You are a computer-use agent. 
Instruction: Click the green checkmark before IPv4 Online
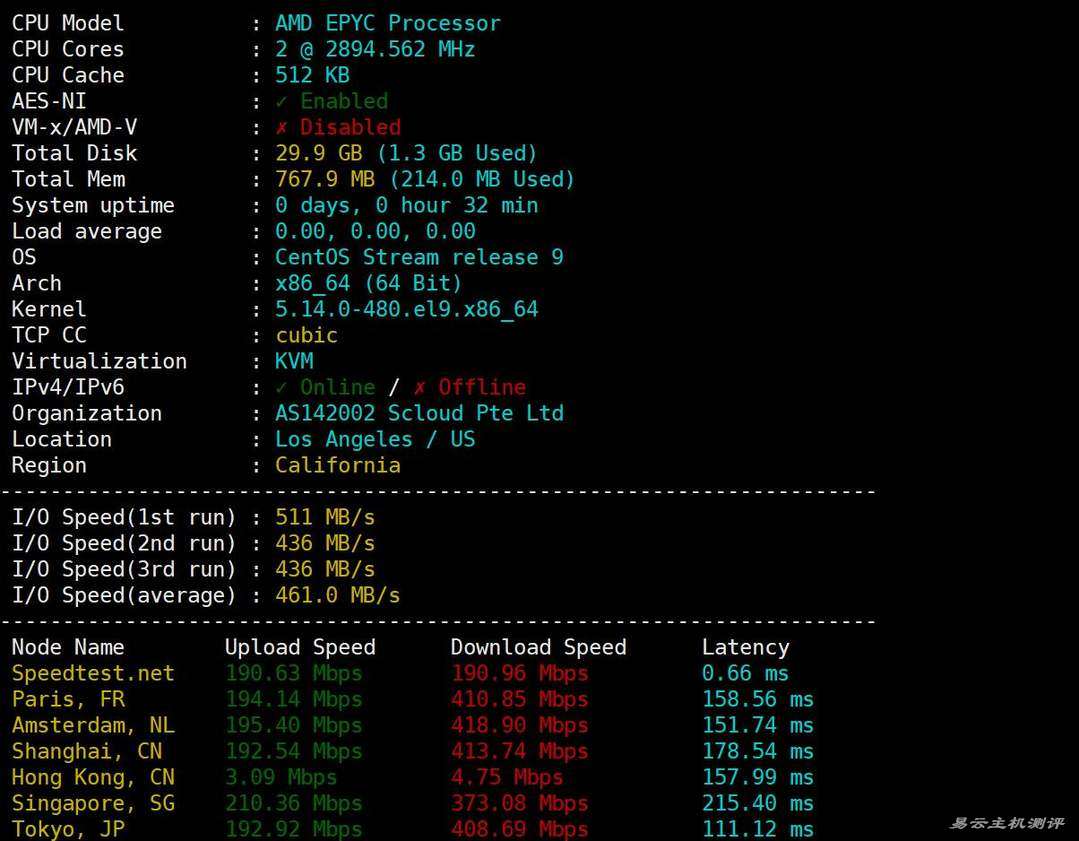tap(282, 387)
